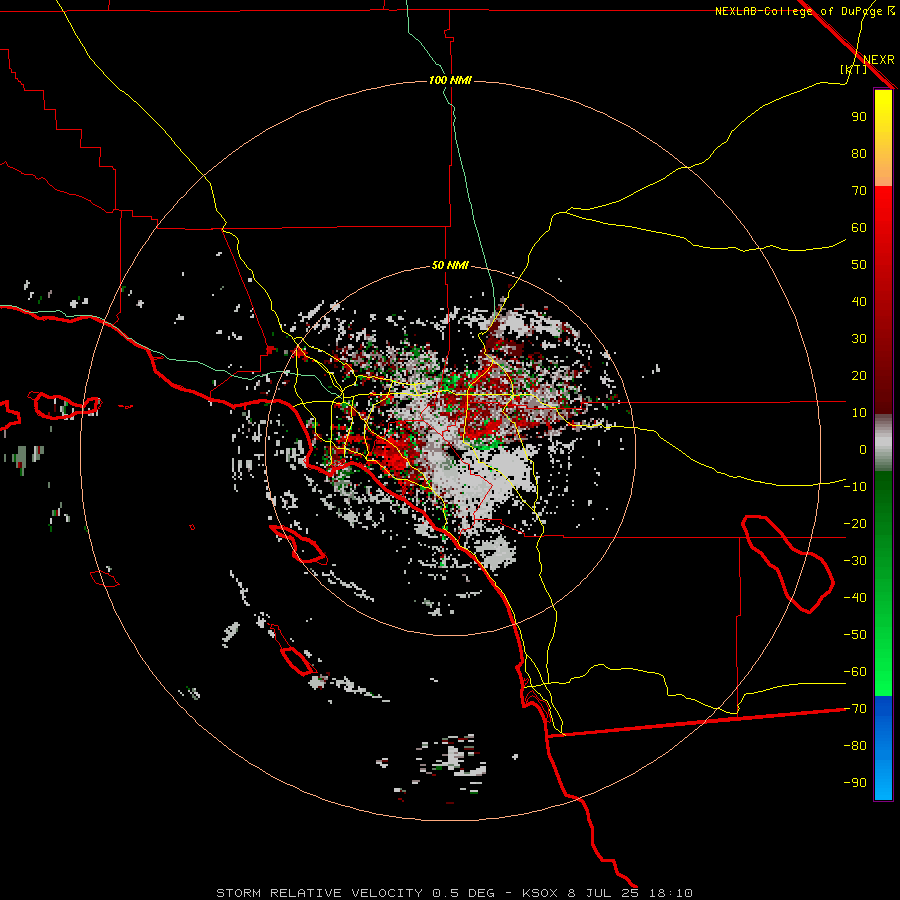The height and width of the screenshot is (900, 900).
Task: Click the 18:10 timestamp in the caption
Action: pyautogui.click(x=670, y=893)
